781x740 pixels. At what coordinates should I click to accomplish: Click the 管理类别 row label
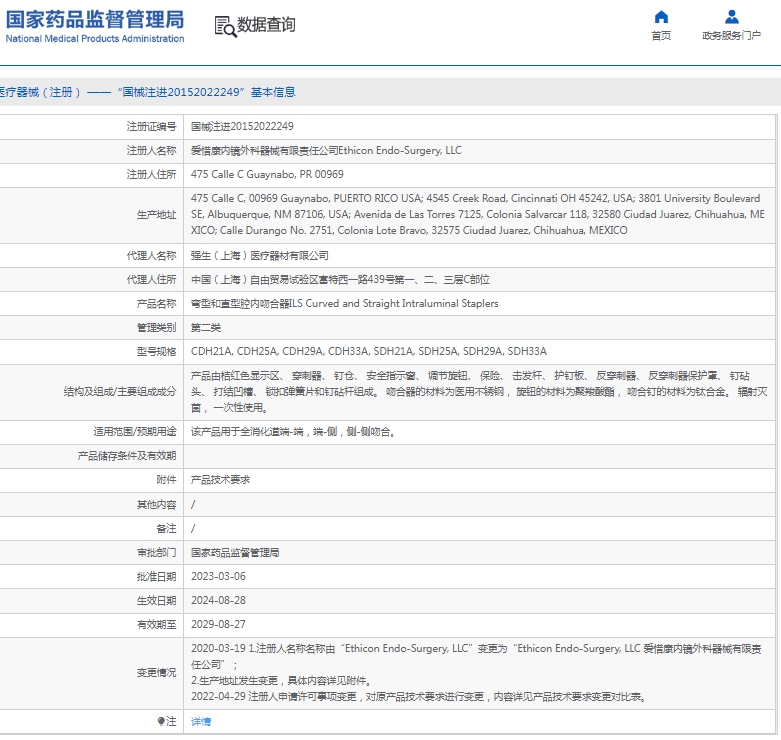tap(156, 327)
